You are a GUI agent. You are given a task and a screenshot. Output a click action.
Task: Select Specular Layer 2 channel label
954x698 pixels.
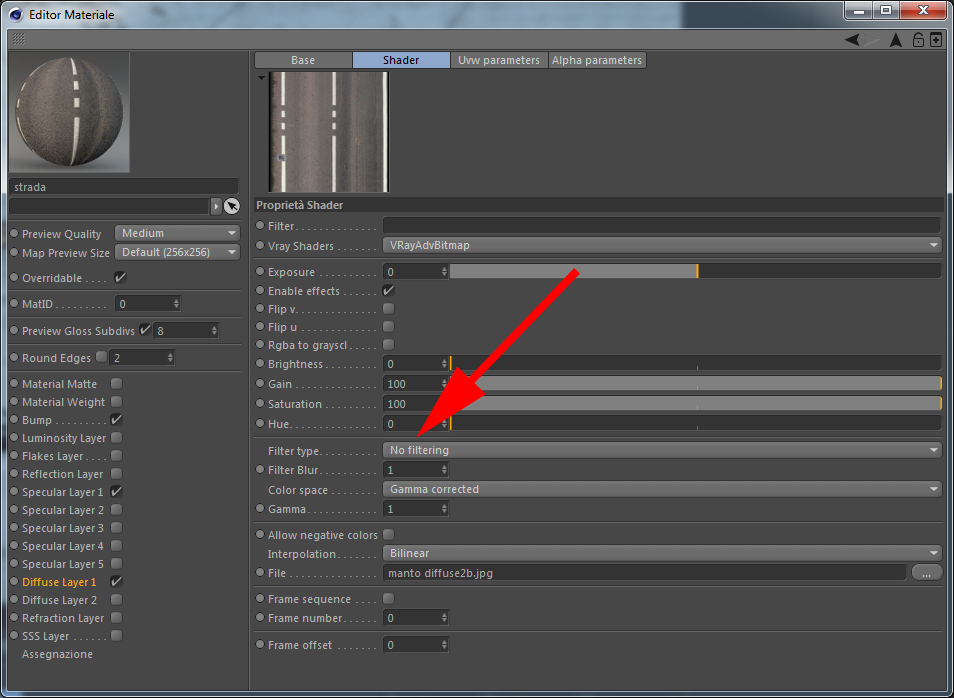[x=63, y=510]
